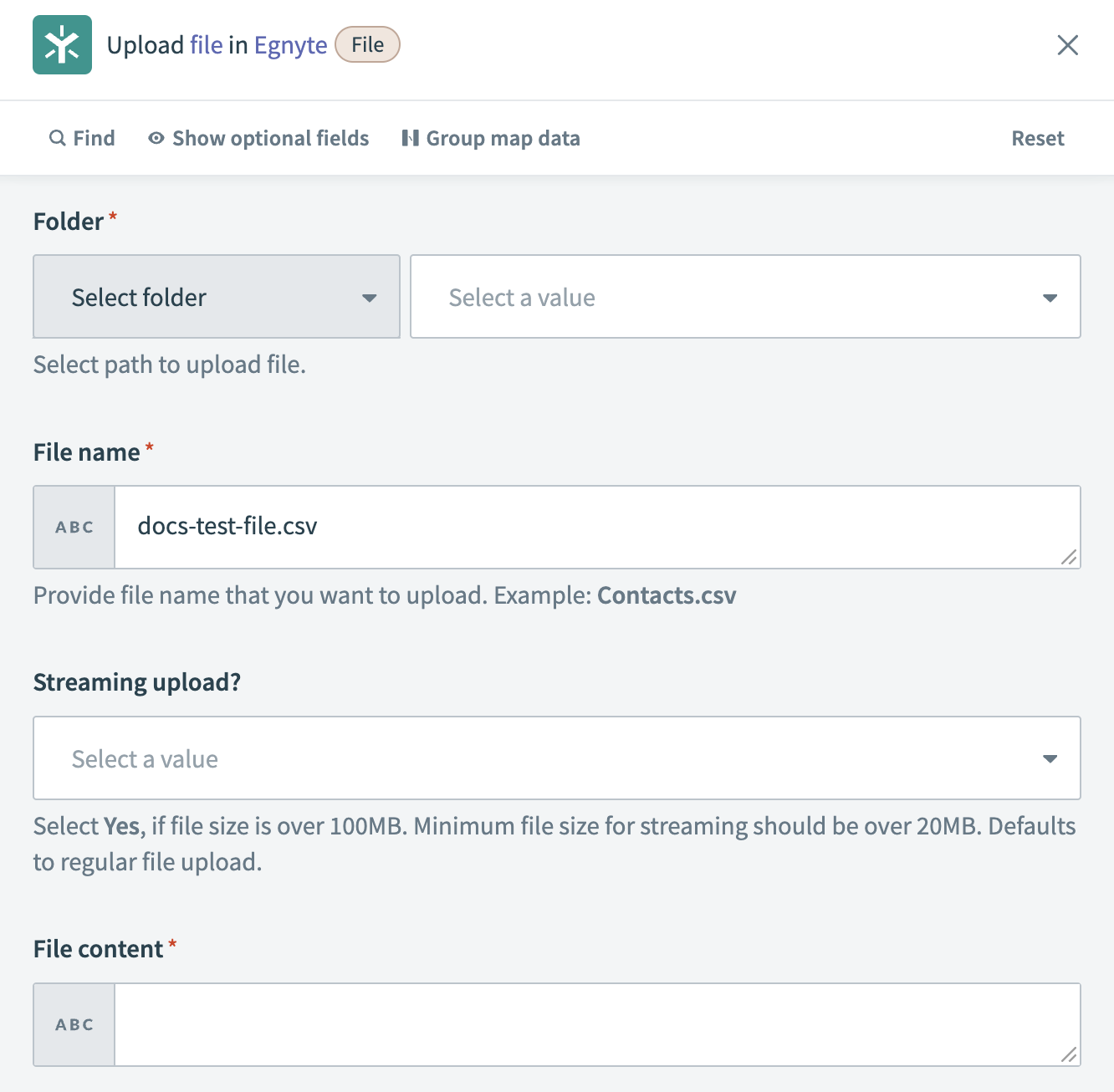The width and height of the screenshot is (1114, 1092).
Task: Click inside the File content text area
Action: pos(585,1023)
